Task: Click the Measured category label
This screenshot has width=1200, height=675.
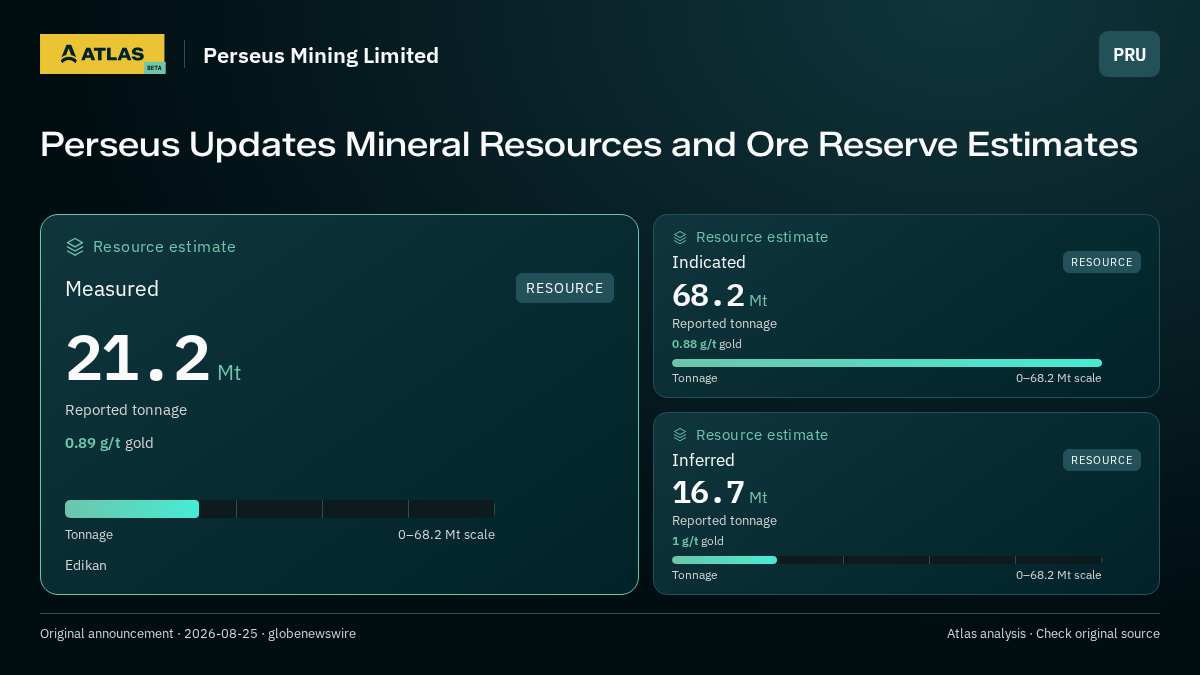Action: 112,289
